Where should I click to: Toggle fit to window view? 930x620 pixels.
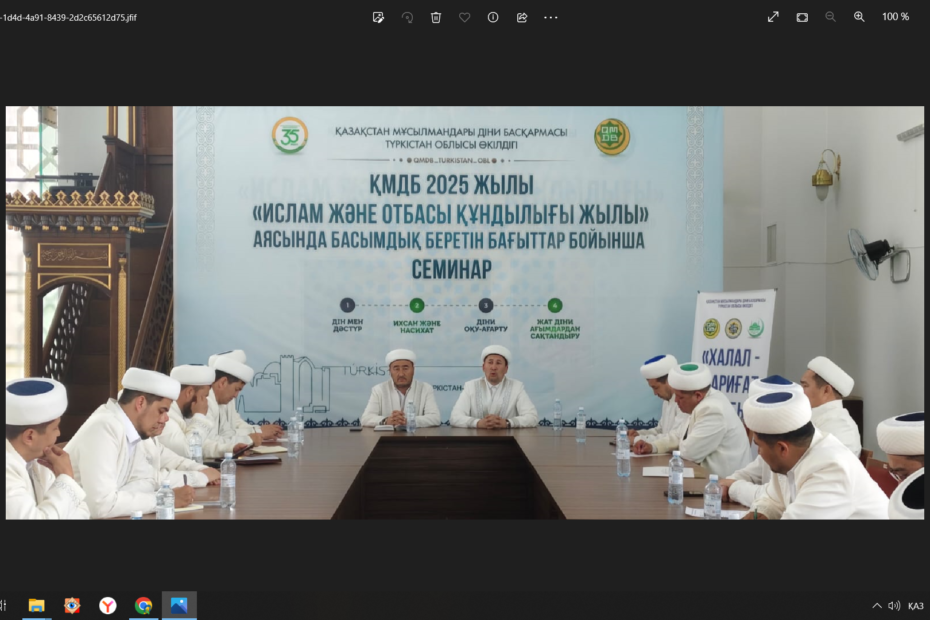pos(802,17)
